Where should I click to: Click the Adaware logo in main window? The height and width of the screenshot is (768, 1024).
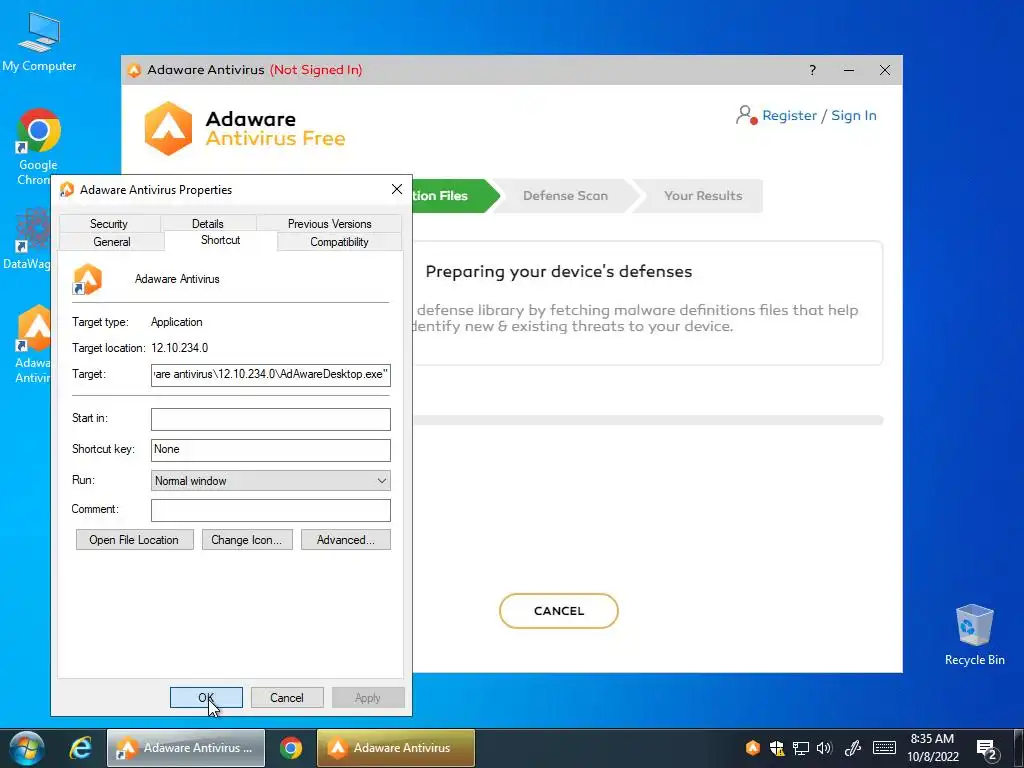coord(168,128)
